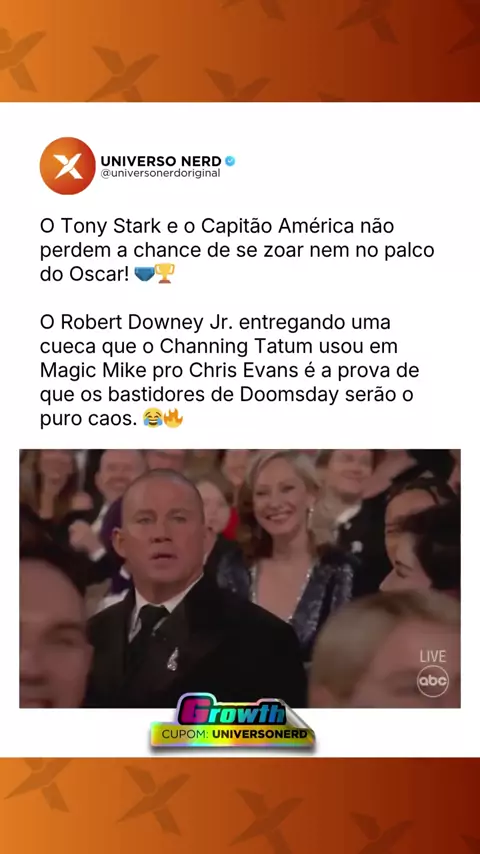Click the first paragraph about Tony Stark
This screenshot has width=480, height=854.
pos(237,249)
